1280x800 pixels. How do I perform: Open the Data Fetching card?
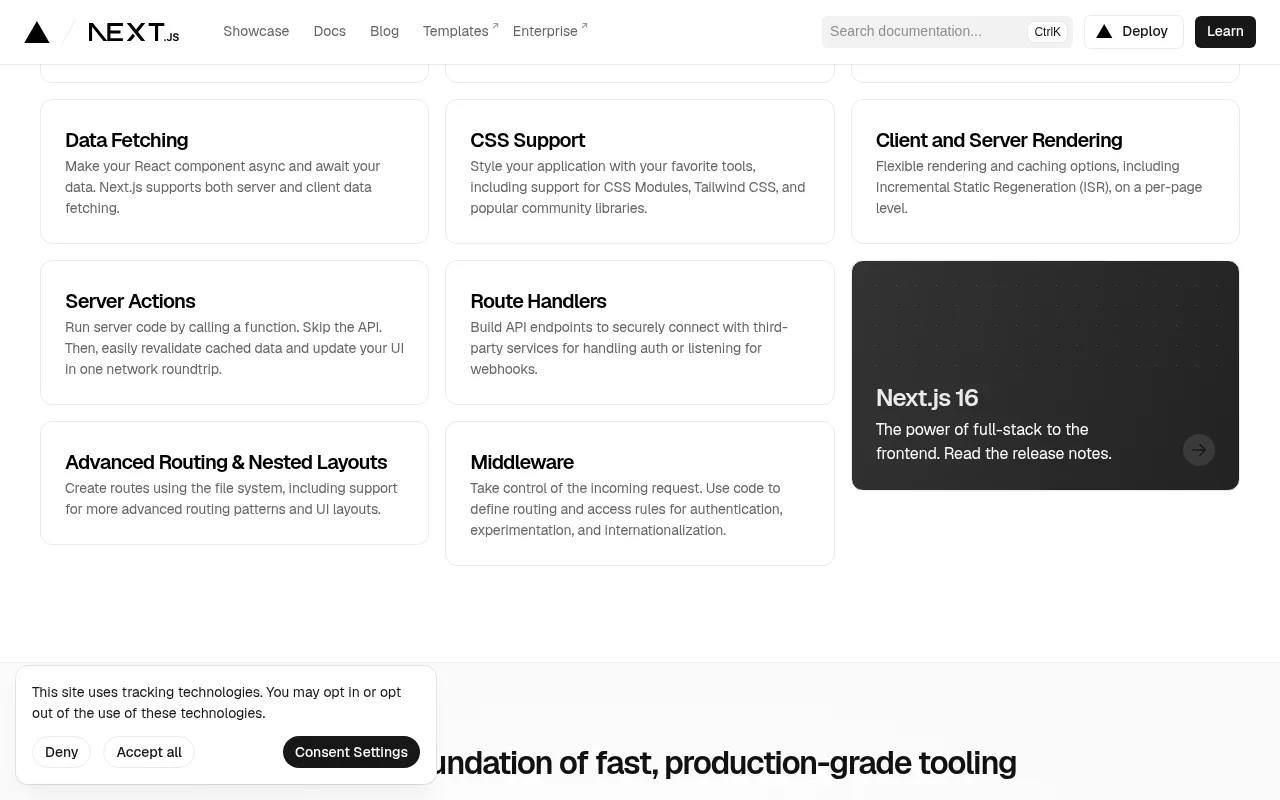coord(234,171)
